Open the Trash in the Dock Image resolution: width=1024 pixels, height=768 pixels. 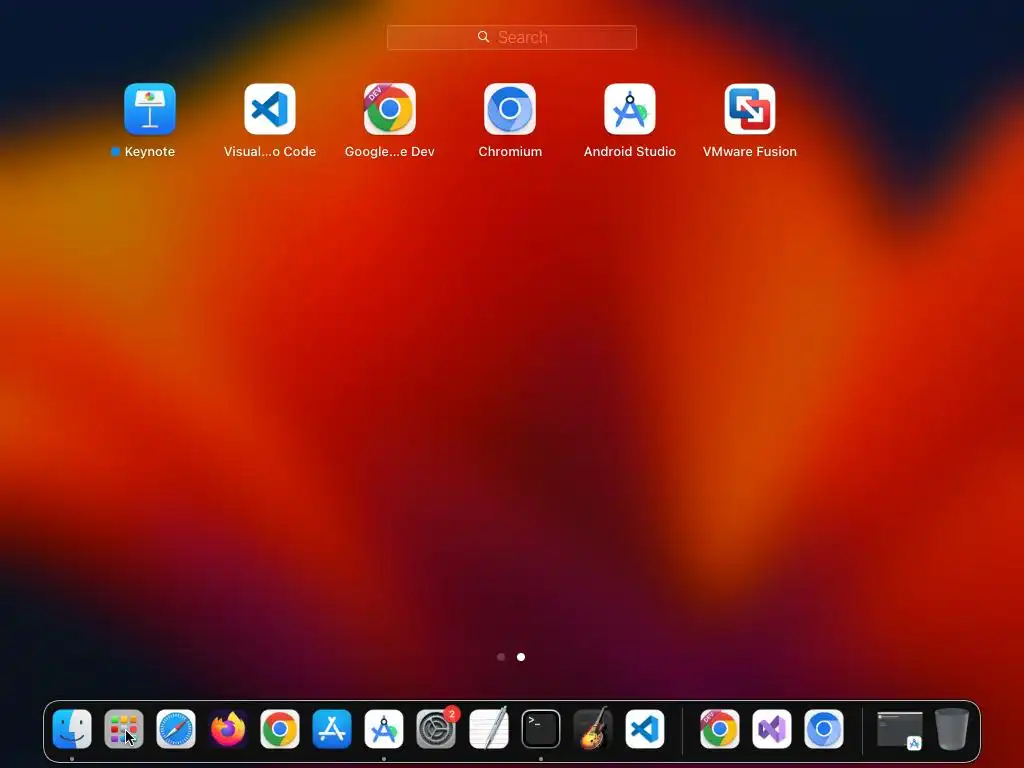[x=952, y=729]
